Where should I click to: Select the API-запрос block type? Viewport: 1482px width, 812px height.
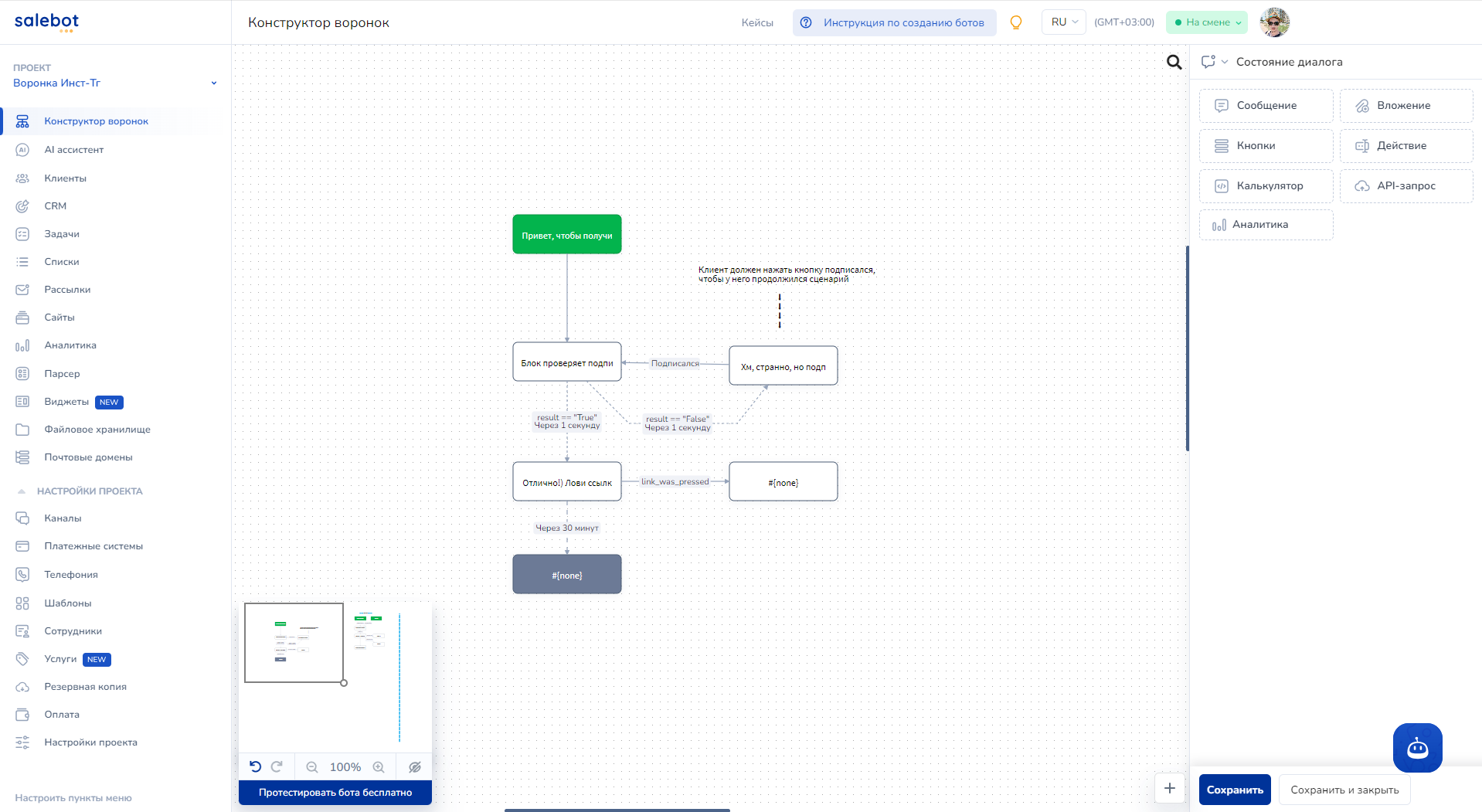(x=1406, y=185)
